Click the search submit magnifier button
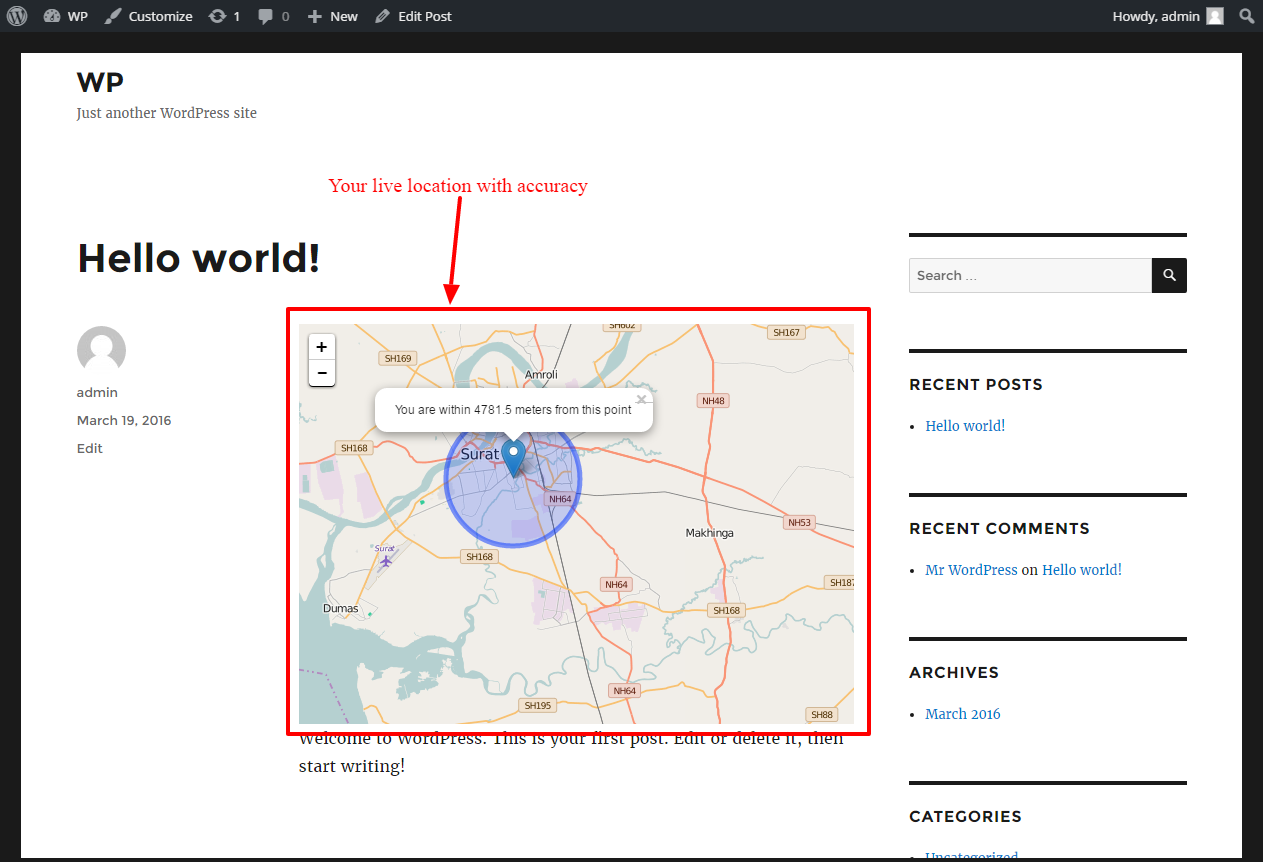 [x=1169, y=275]
